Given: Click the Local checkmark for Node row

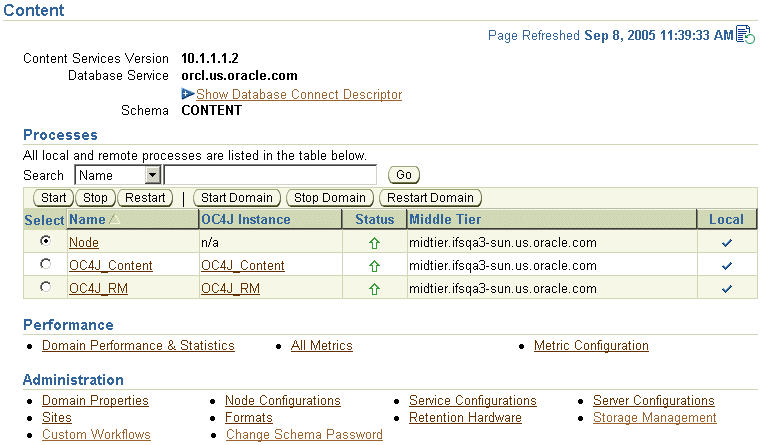Looking at the screenshot, I should point(727,242).
